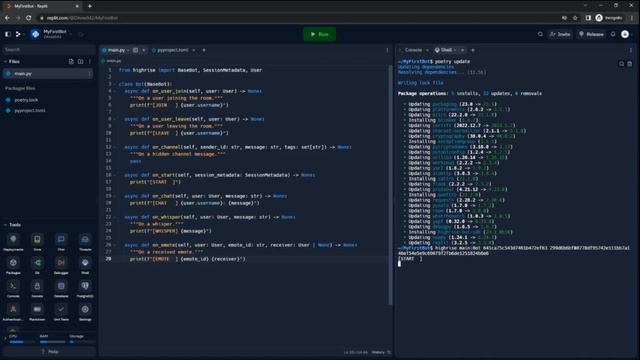
Task: Click the Storage usage bar
Action: coord(82,342)
